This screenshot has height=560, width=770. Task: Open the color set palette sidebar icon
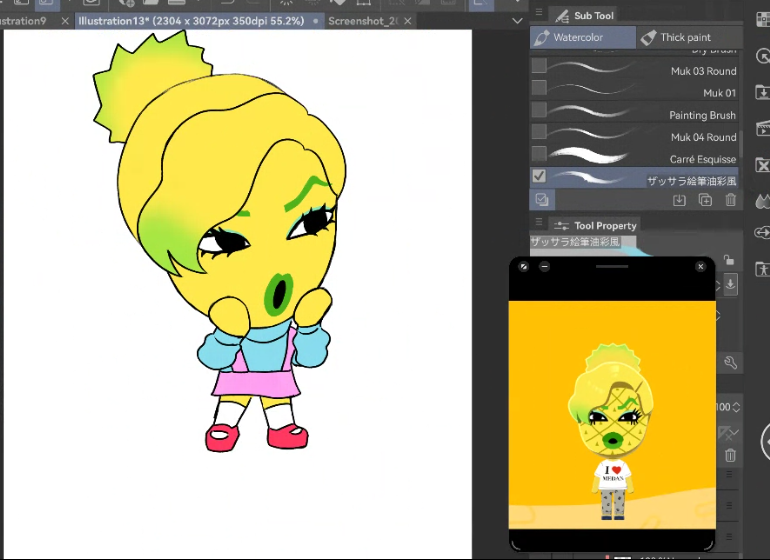[763, 20]
